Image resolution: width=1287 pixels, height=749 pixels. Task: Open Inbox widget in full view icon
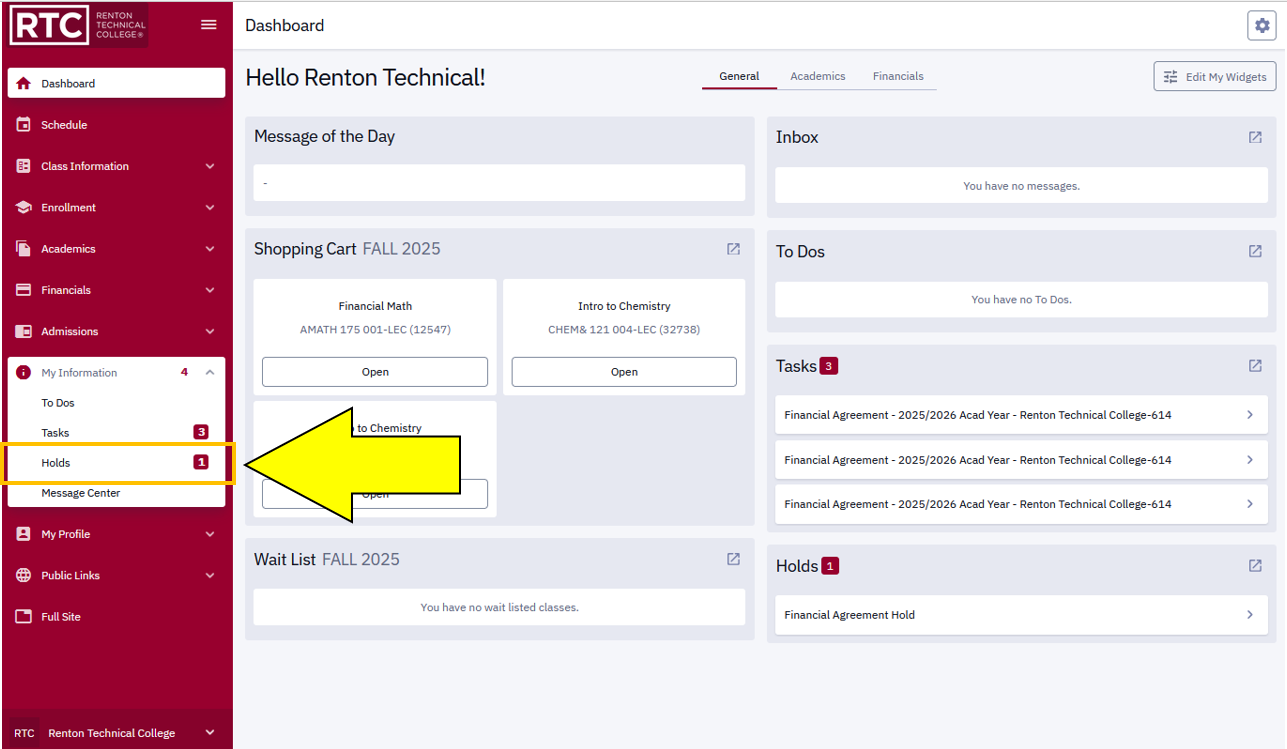(1255, 137)
